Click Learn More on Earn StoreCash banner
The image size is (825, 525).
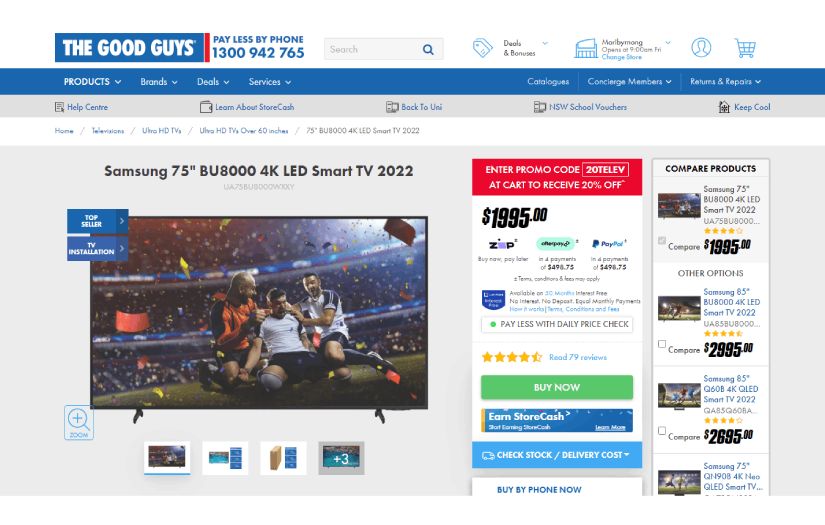[610, 427]
